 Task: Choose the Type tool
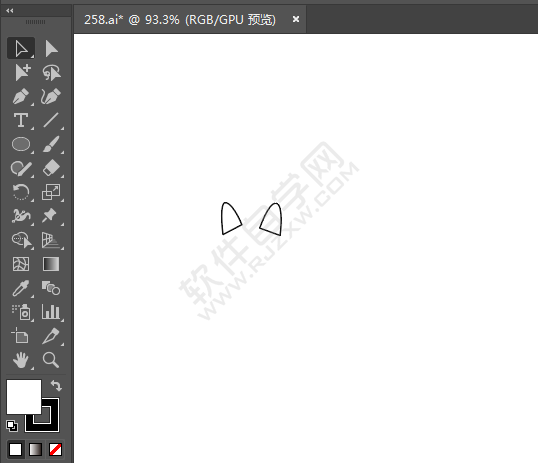[21, 120]
